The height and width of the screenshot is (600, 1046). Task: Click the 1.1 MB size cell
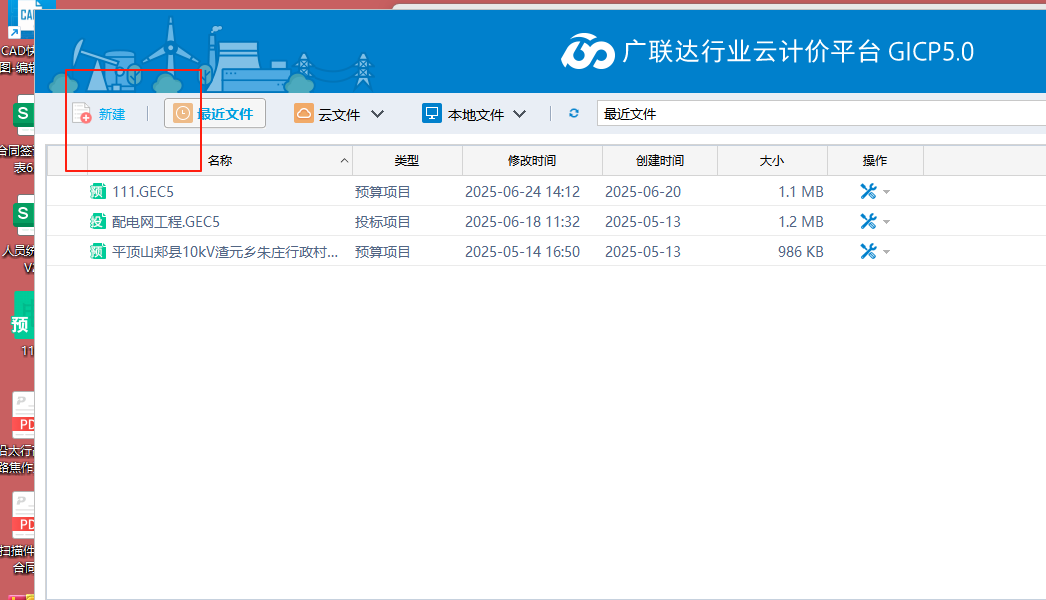(801, 192)
